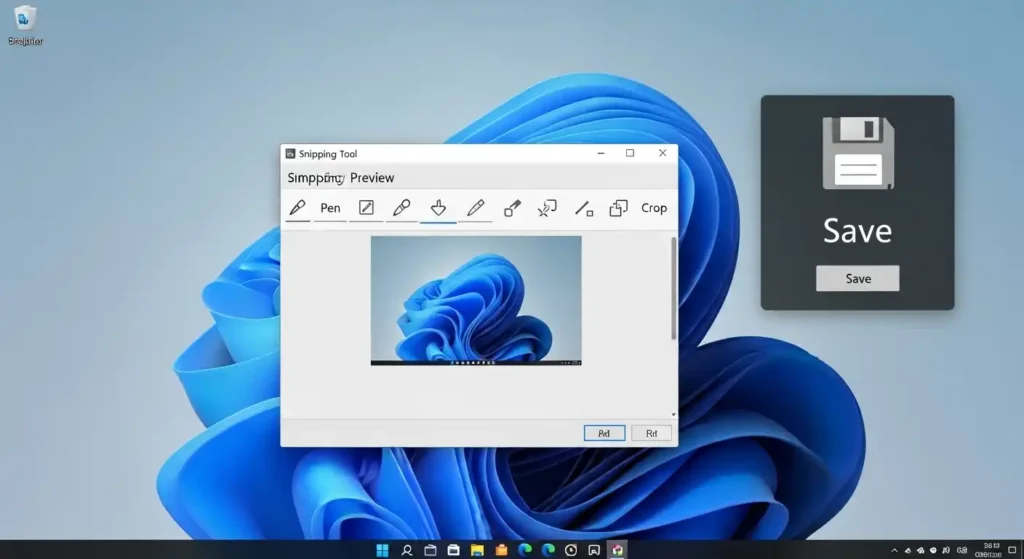Click the scissors-and-frame snip icon
The width and height of the screenshot is (1024, 559).
click(547, 208)
